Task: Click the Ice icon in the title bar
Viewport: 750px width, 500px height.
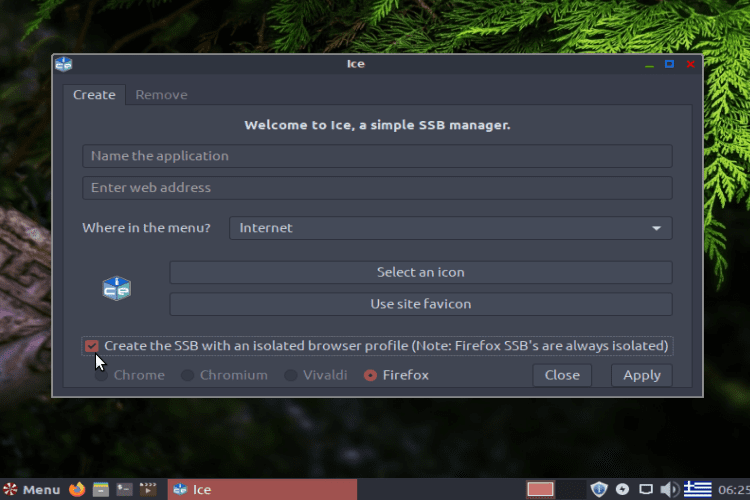Action: 63,64
